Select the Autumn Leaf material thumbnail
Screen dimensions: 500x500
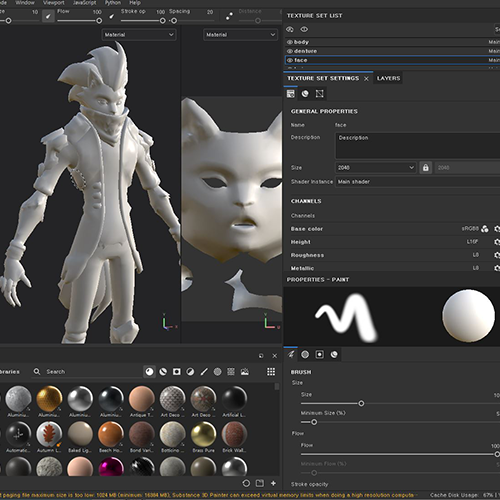tap(49, 434)
